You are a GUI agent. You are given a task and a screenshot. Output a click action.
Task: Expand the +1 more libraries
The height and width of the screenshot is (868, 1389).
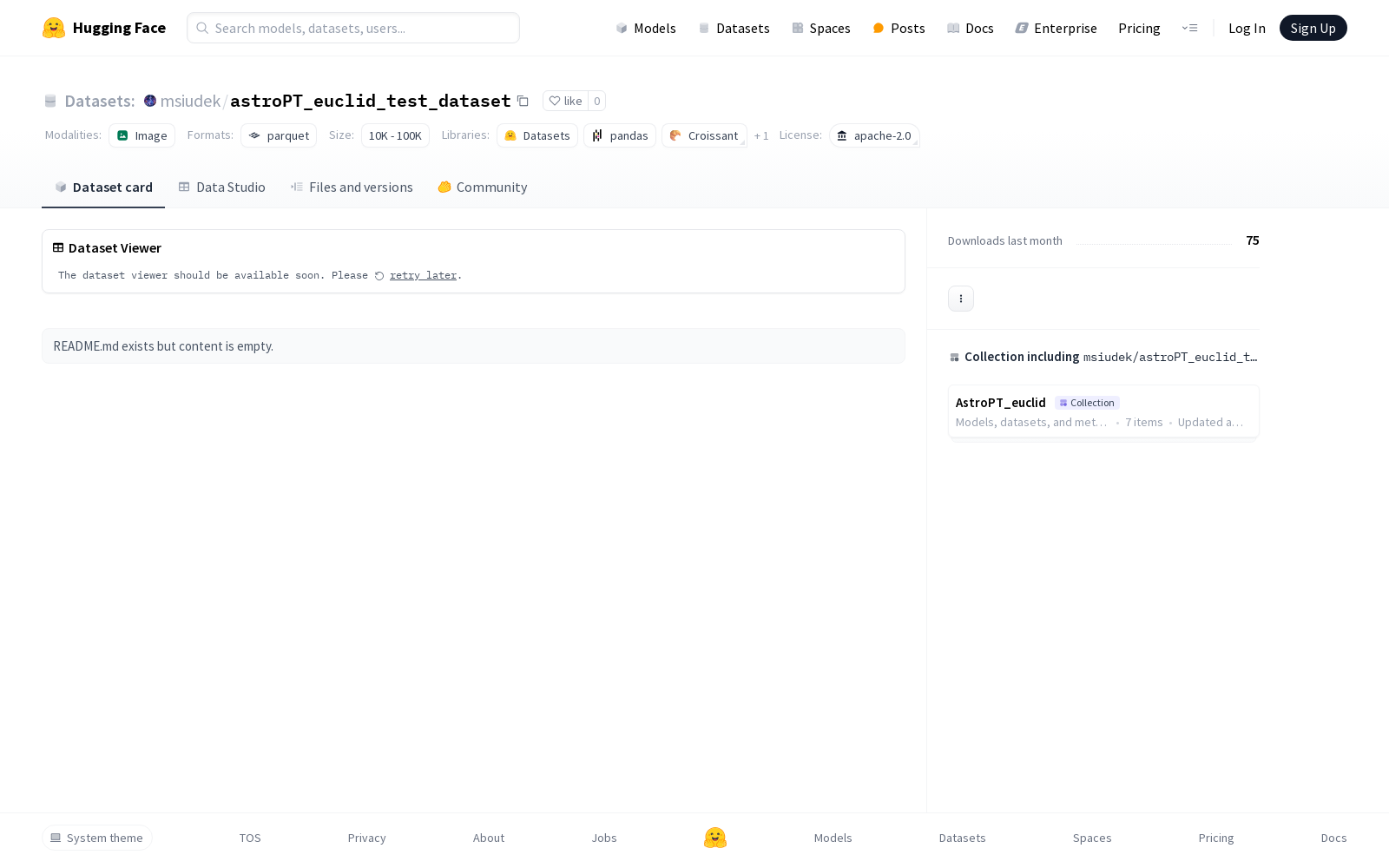[761, 136]
